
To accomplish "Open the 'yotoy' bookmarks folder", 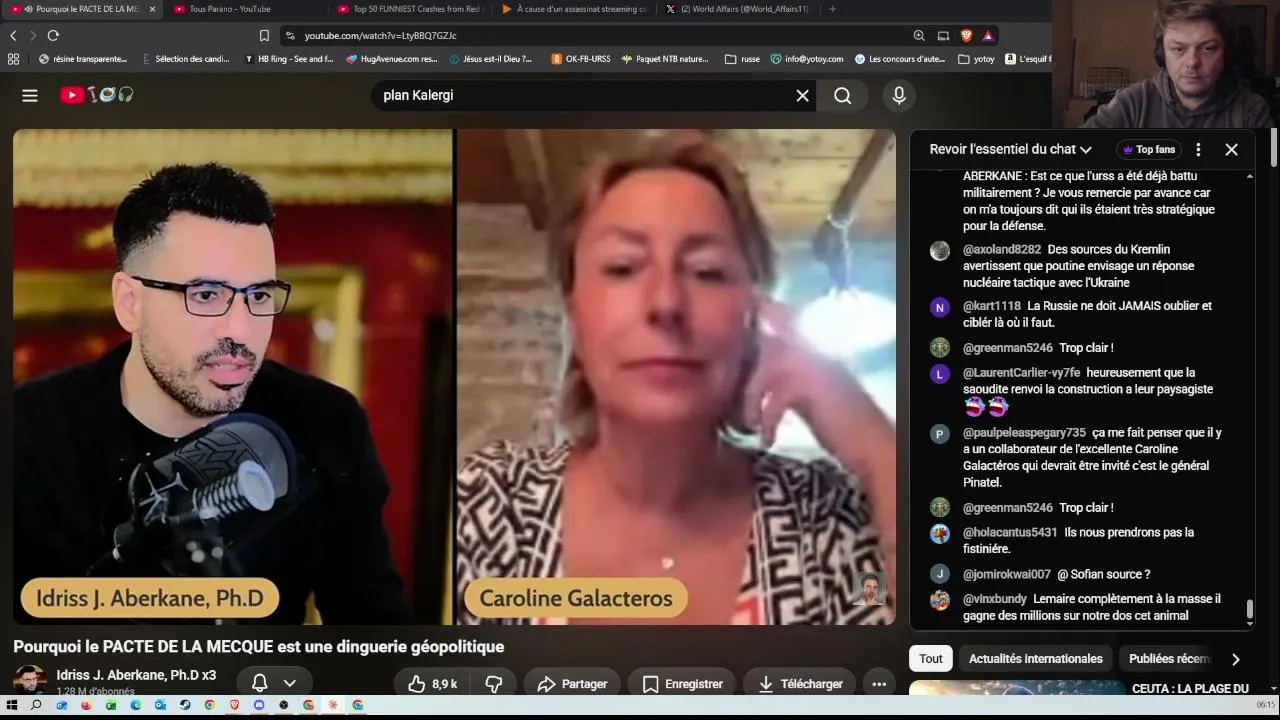I will 976,59.
